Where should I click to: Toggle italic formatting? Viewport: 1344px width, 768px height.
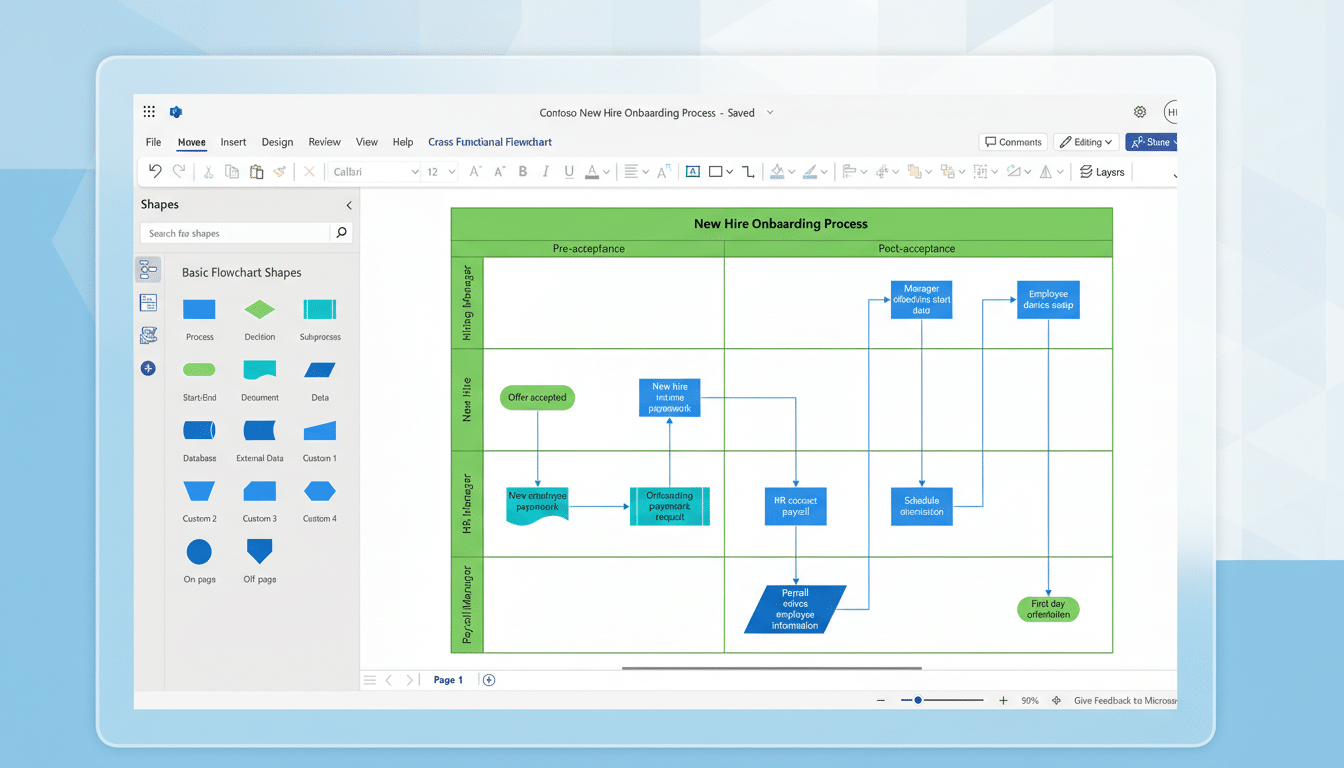(x=545, y=172)
